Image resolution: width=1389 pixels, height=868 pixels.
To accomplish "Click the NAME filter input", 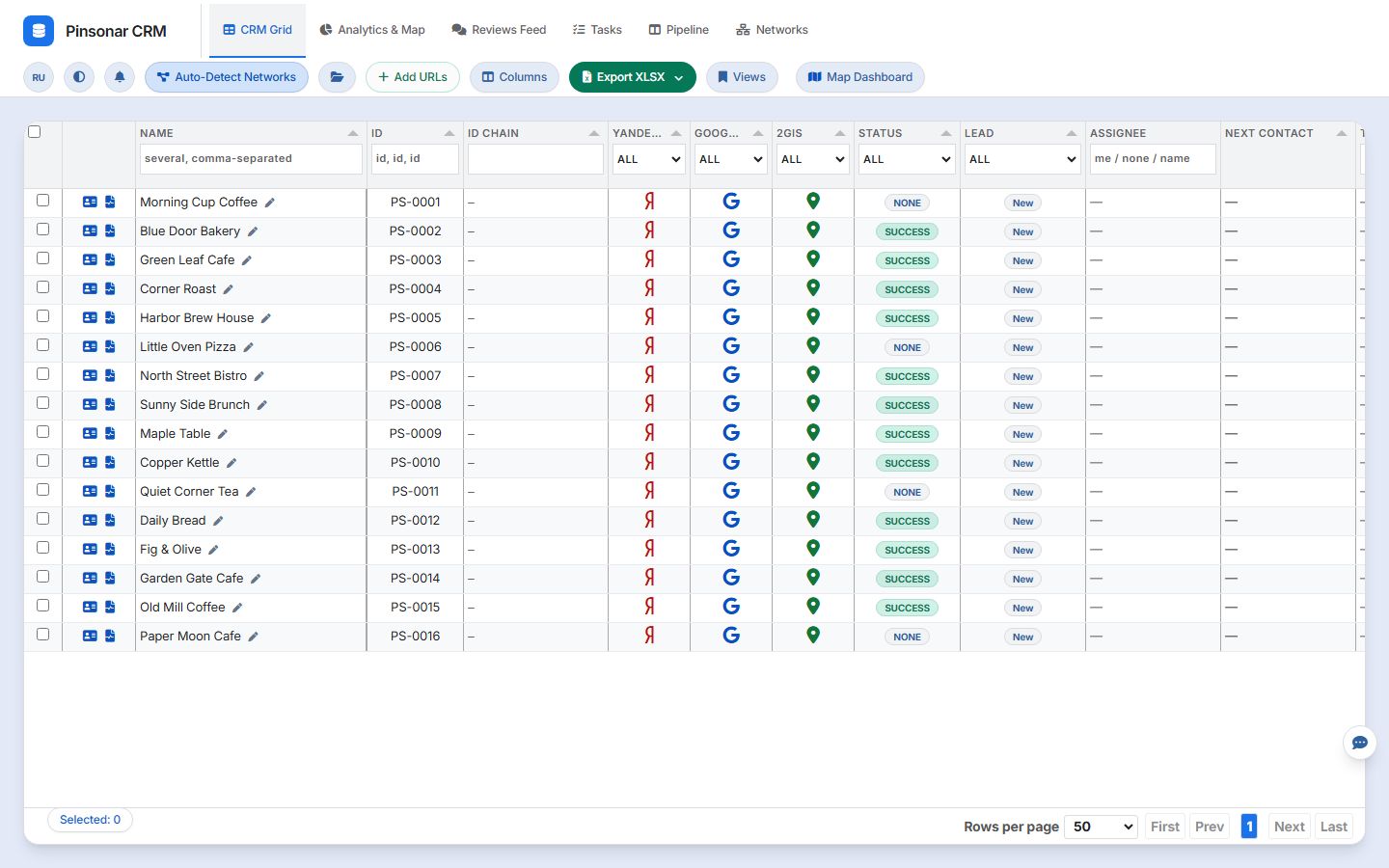I will [251, 159].
